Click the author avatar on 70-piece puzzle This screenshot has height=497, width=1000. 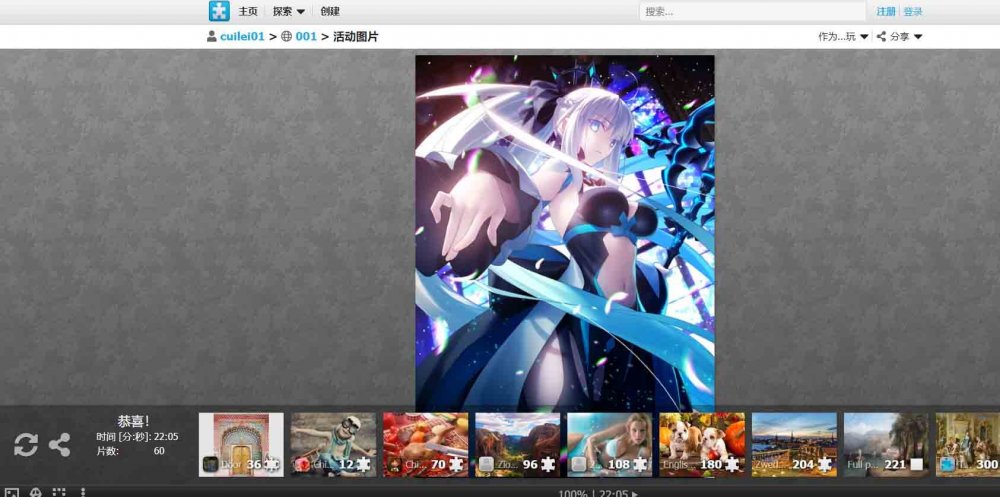click(x=394, y=464)
